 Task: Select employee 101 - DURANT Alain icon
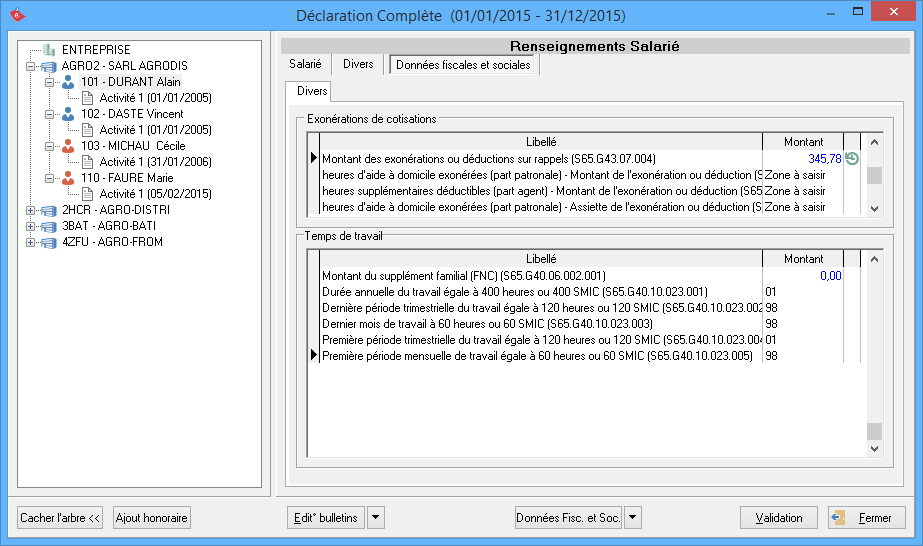(68, 82)
